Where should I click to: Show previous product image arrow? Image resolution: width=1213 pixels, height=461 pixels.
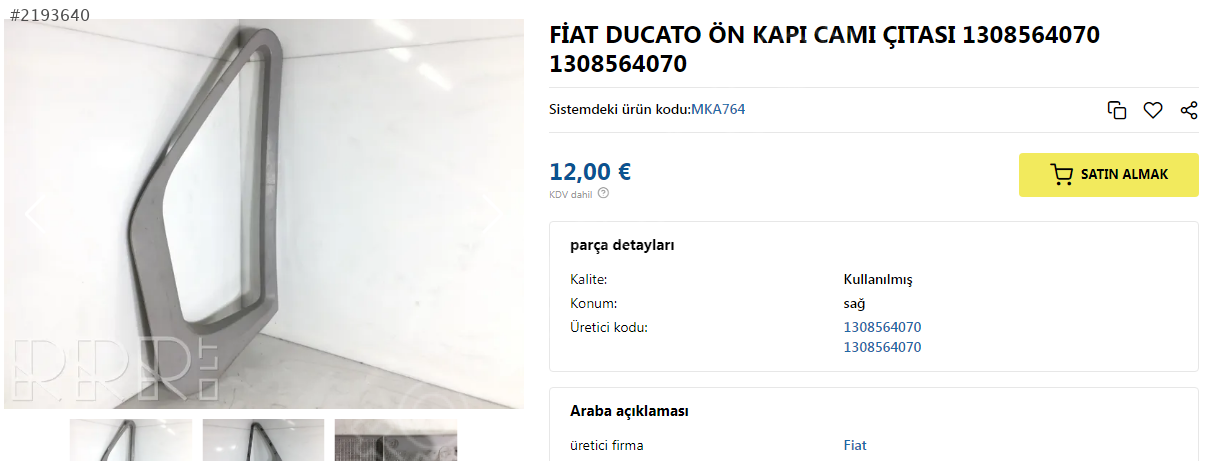coord(34,213)
